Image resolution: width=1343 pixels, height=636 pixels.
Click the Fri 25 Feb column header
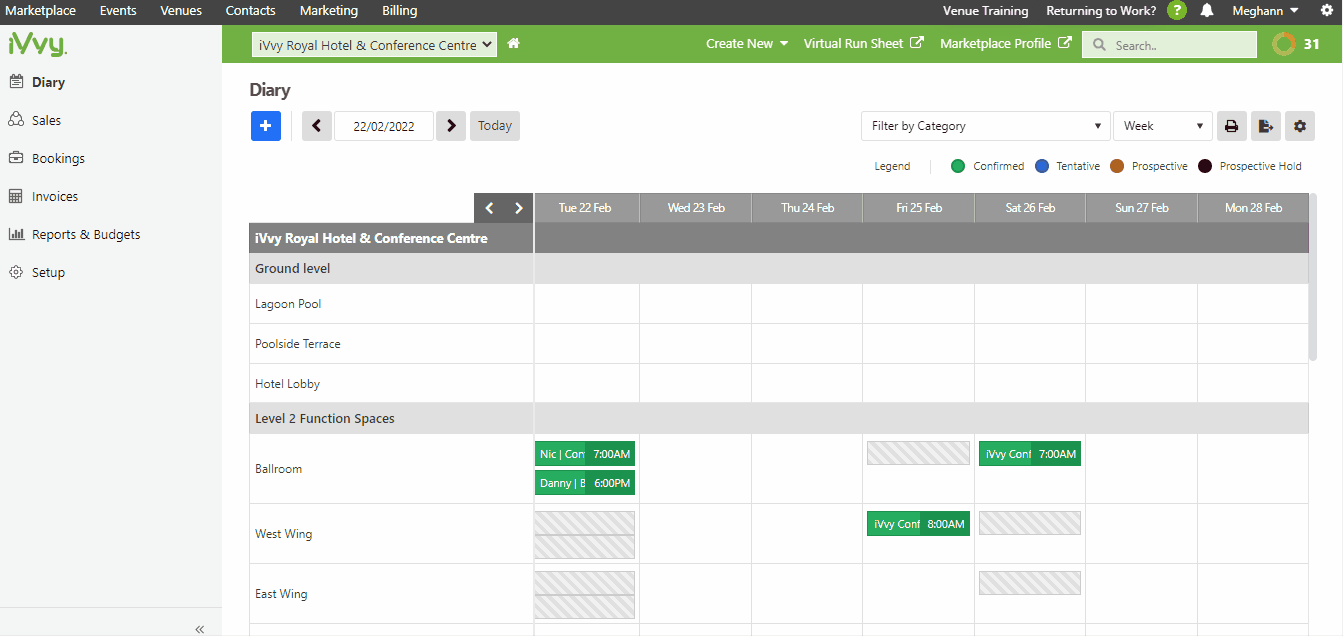click(x=919, y=208)
